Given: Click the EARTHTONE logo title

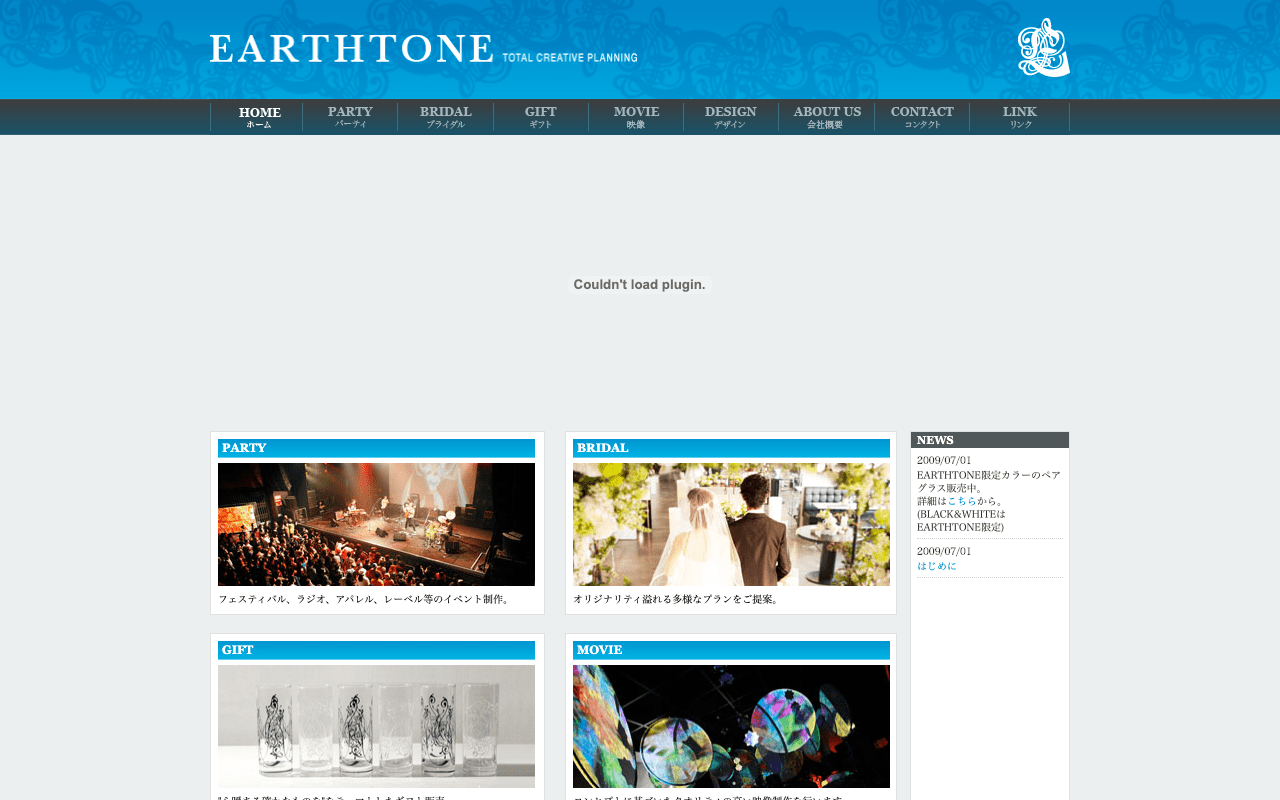Looking at the screenshot, I should (x=351, y=49).
